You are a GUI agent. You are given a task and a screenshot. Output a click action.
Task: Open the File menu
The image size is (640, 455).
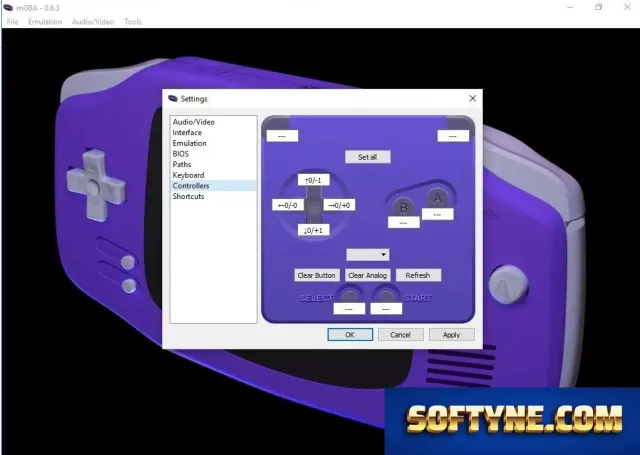pyautogui.click(x=12, y=22)
